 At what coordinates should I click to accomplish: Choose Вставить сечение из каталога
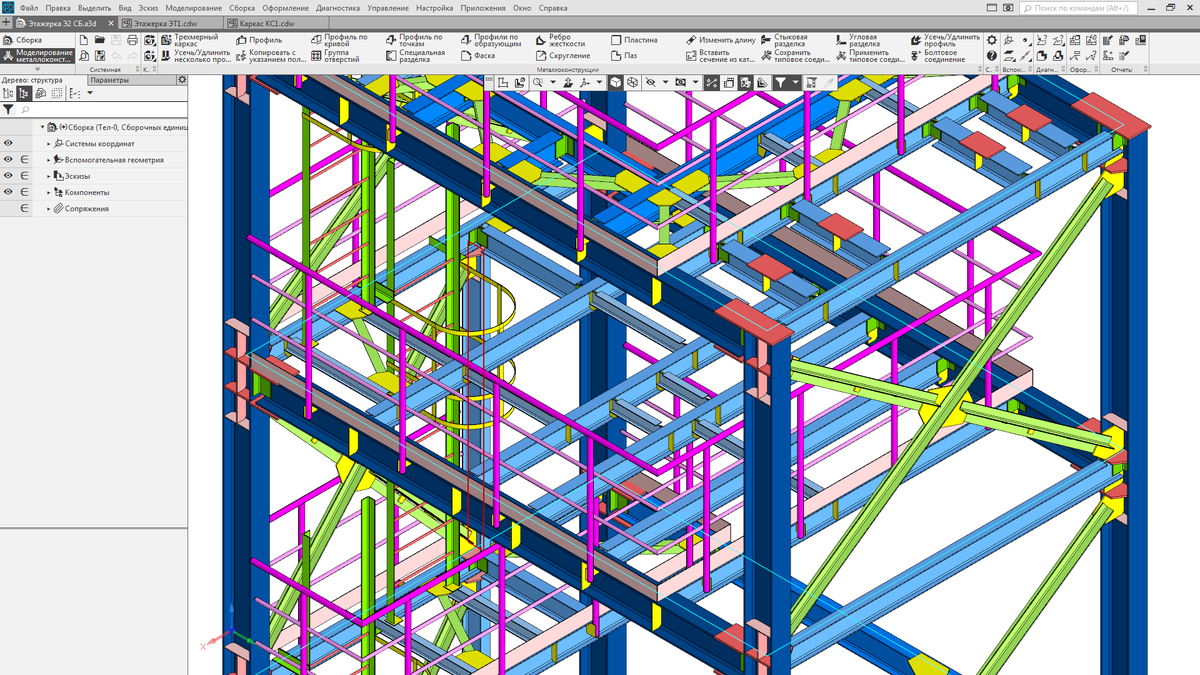(720, 56)
